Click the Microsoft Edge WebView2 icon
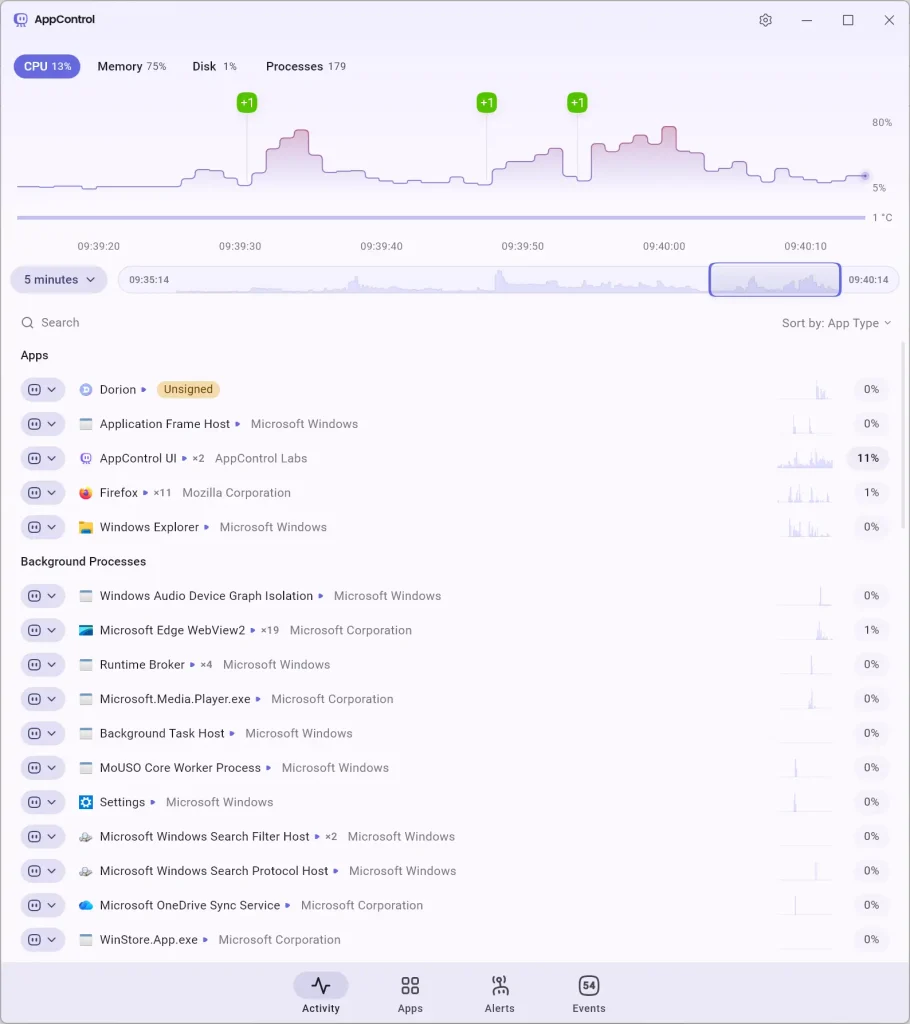Screen dimensions: 910x1024 coord(86,630)
